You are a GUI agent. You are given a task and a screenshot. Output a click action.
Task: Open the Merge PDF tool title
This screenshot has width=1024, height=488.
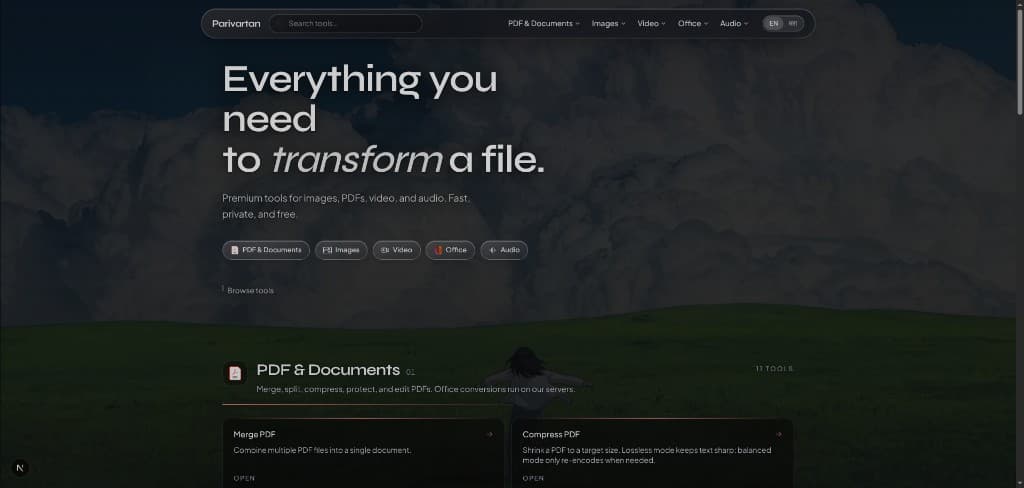coord(254,434)
